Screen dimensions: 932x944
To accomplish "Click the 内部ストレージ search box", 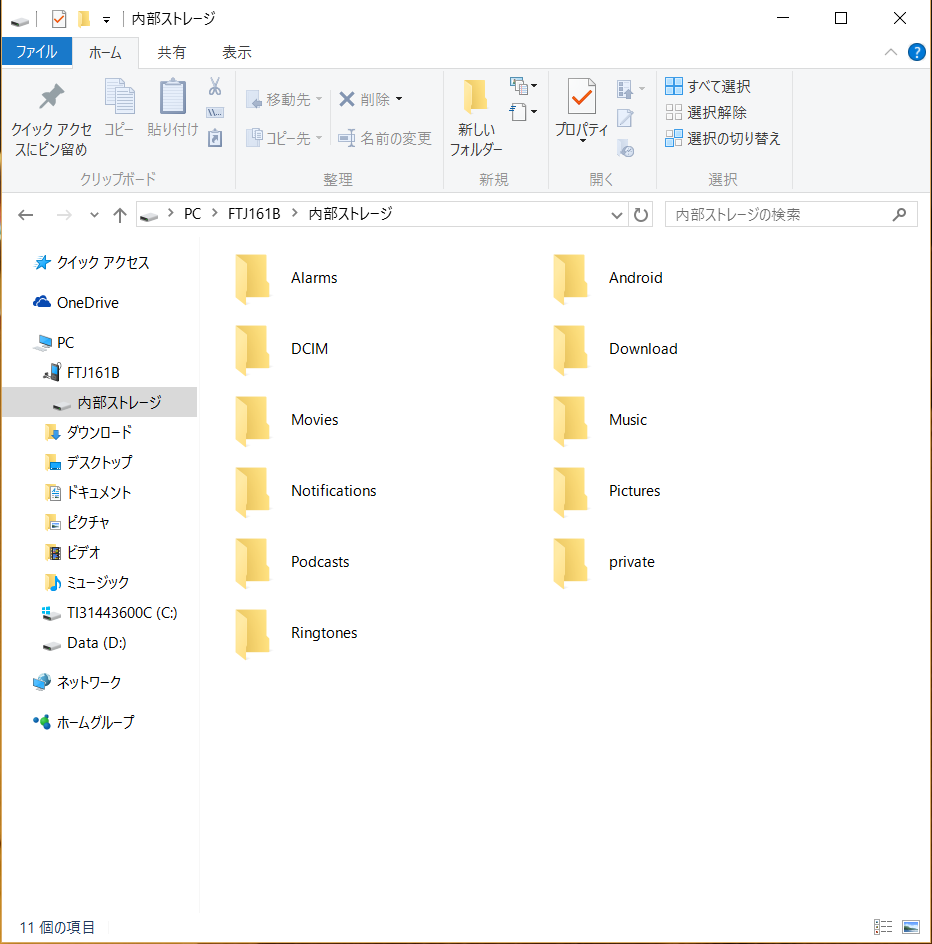I will (x=780, y=214).
